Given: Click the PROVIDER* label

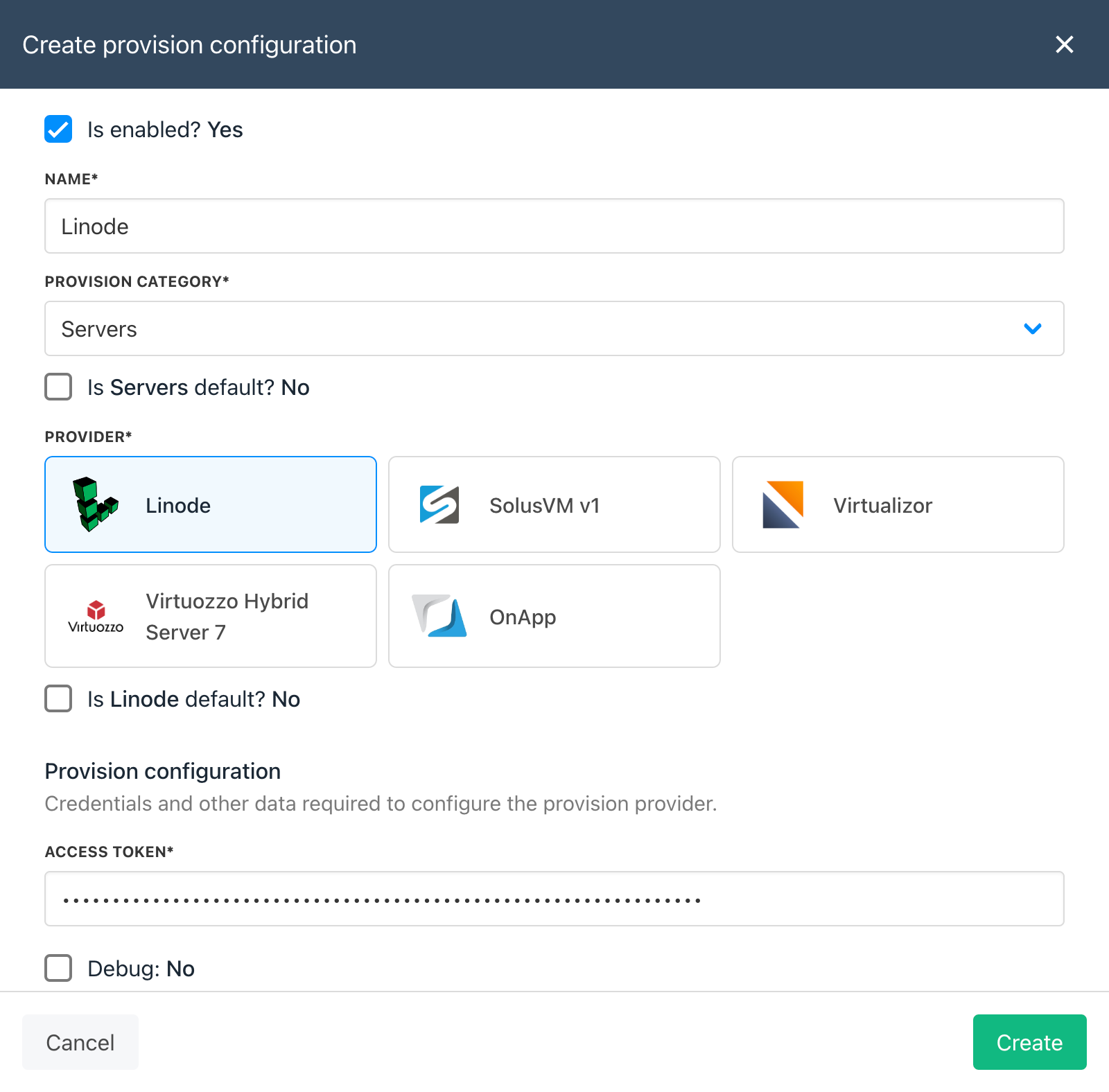Looking at the screenshot, I should [x=88, y=437].
